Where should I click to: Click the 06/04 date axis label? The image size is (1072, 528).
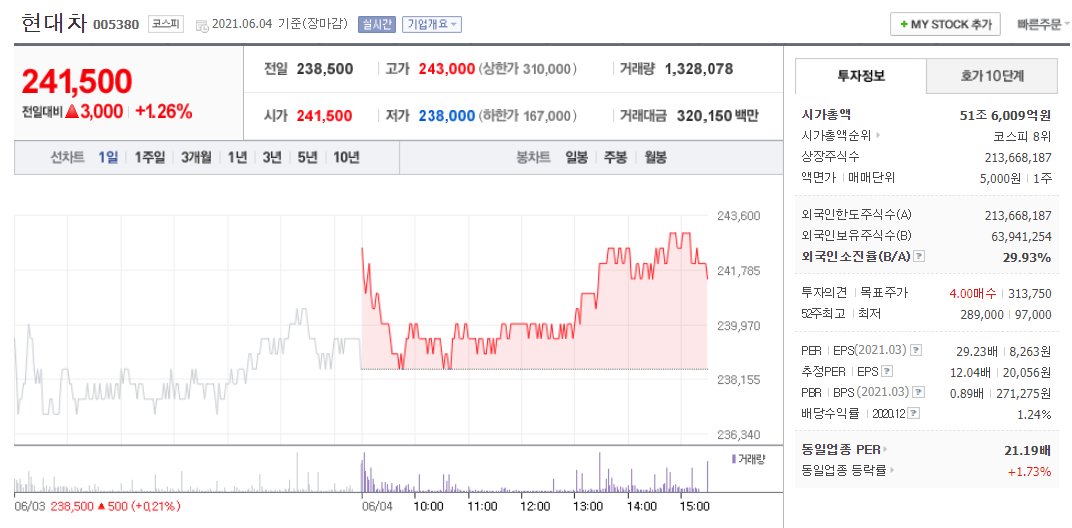coord(376,507)
